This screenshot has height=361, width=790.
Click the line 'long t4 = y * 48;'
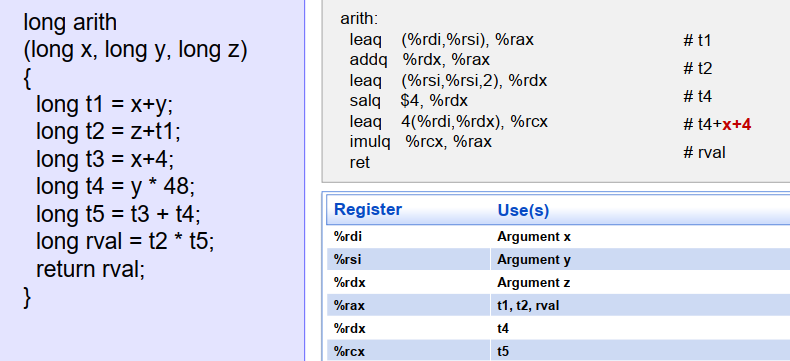tap(115, 186)
